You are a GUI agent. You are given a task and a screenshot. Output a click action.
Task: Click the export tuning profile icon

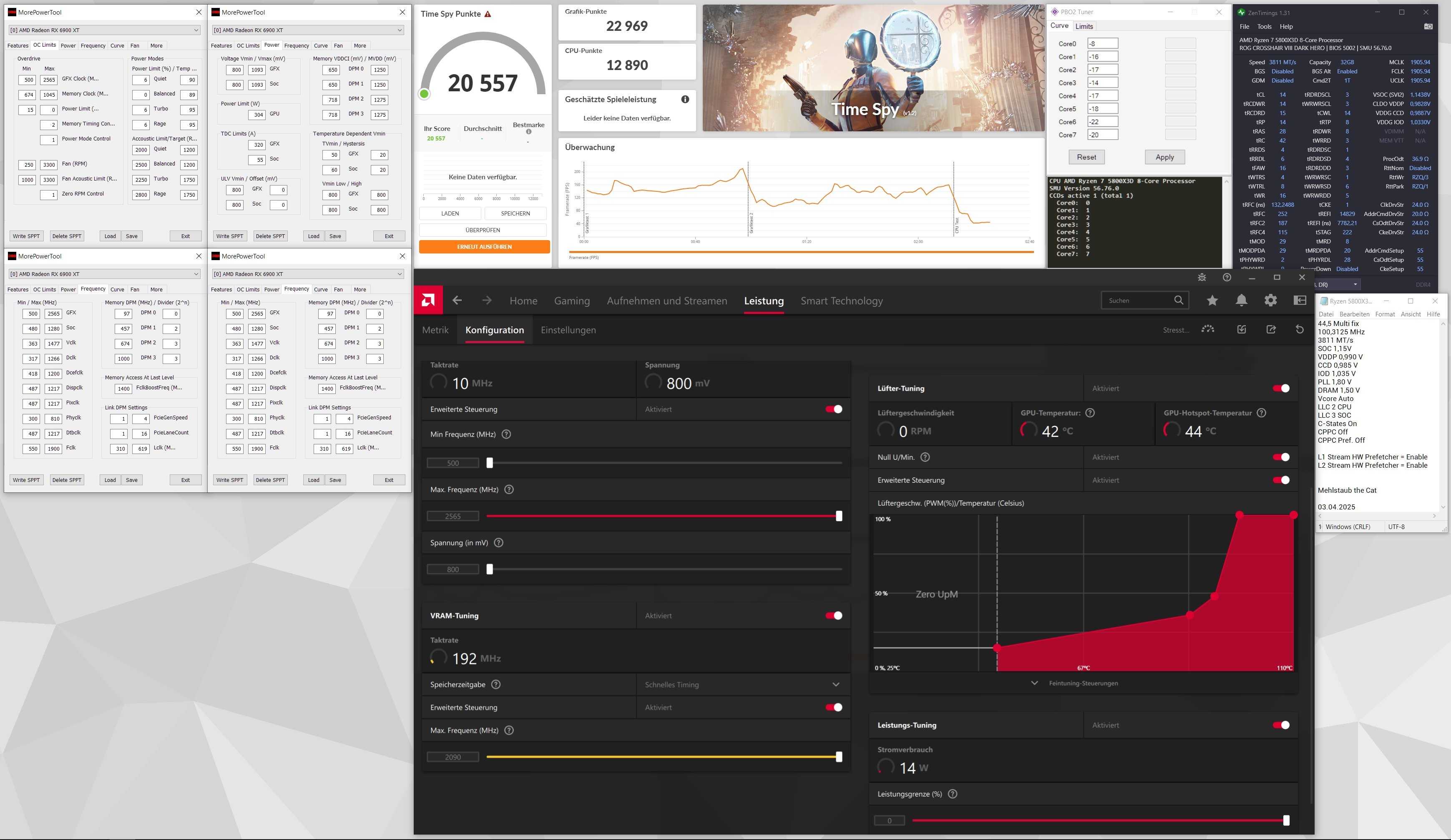tap(1271, 330)
